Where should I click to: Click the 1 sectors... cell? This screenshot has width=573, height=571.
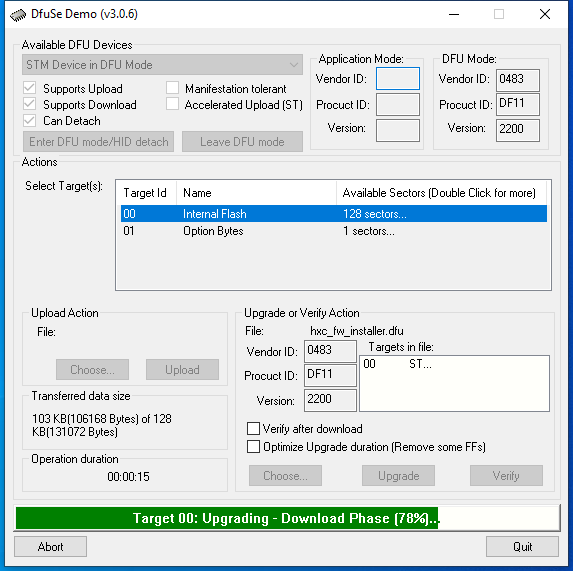(369, 231)
